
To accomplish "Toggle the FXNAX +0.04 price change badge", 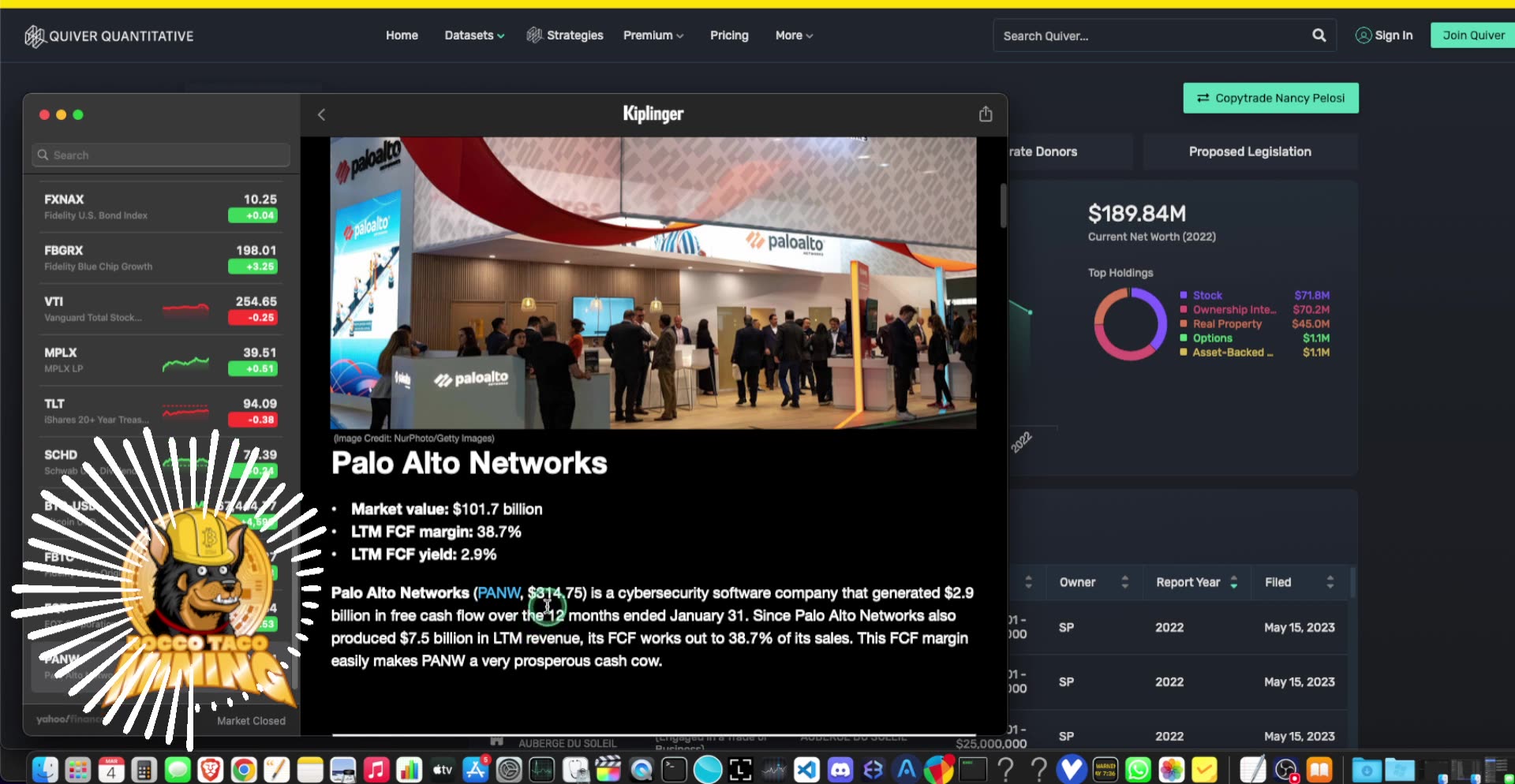I will pos(252,215).
